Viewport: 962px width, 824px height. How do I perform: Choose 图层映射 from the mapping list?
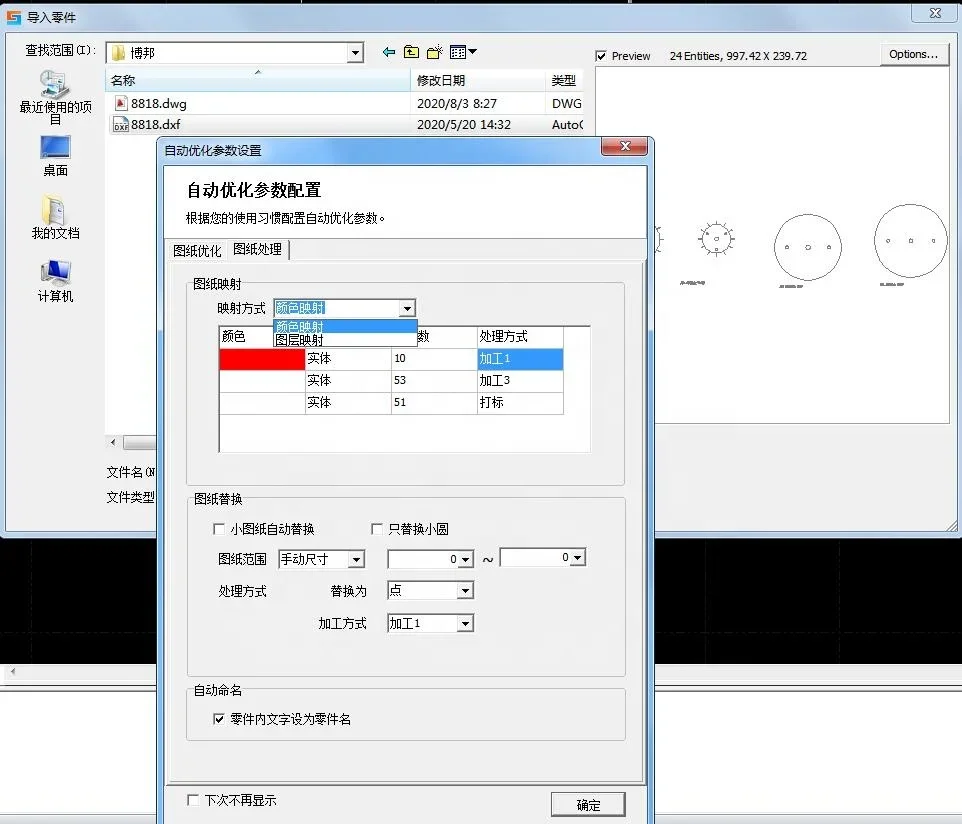point(300,340)
